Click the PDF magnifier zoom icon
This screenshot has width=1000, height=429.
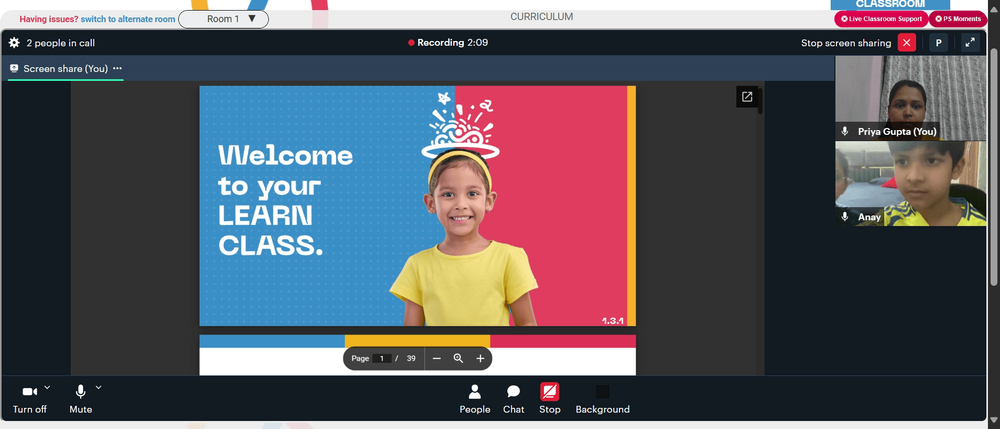458,358
